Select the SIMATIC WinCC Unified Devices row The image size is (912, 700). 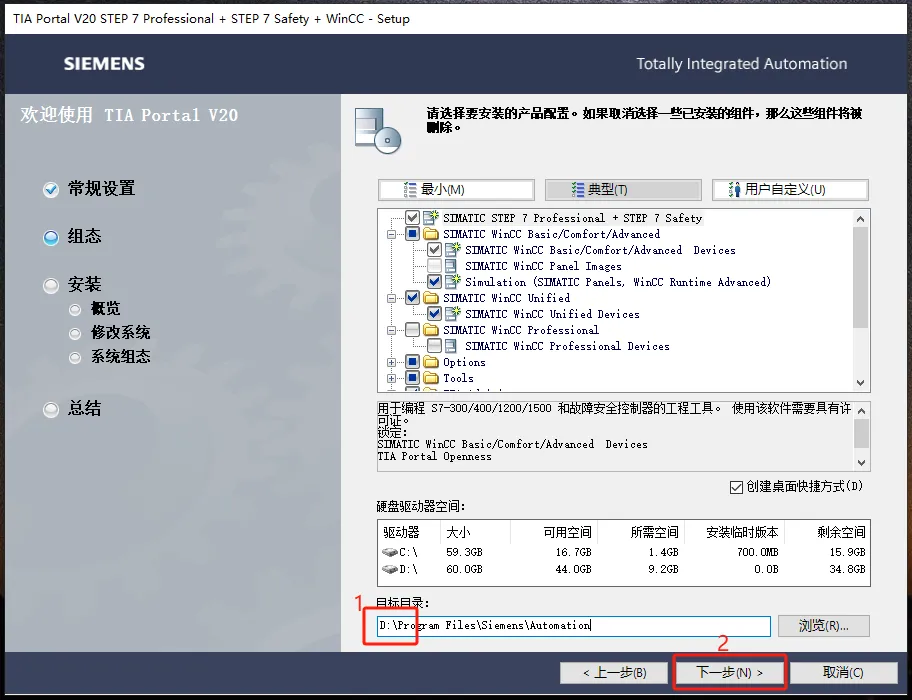(x=552, y=314)
